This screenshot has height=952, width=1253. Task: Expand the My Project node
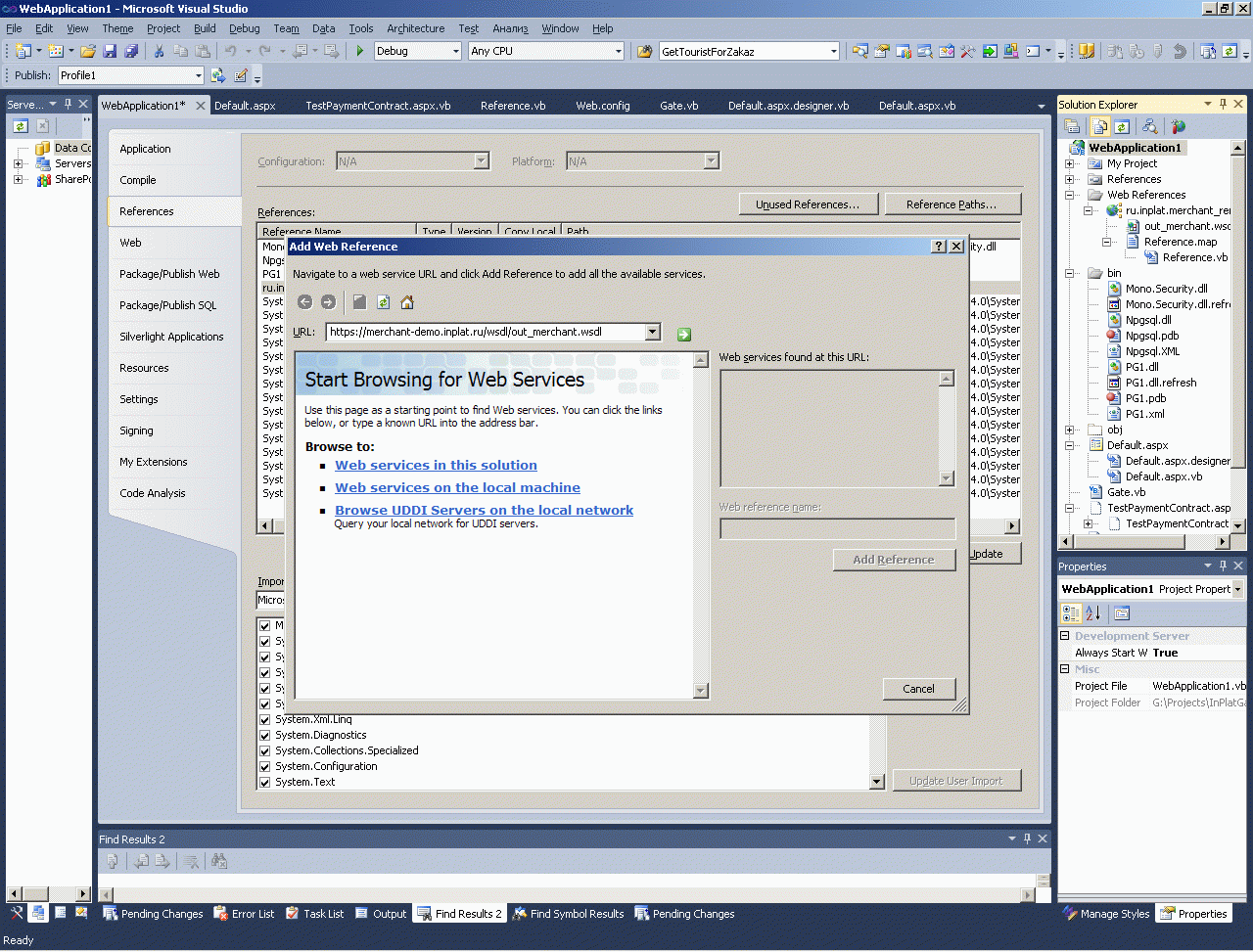[x=1070, y=163]
